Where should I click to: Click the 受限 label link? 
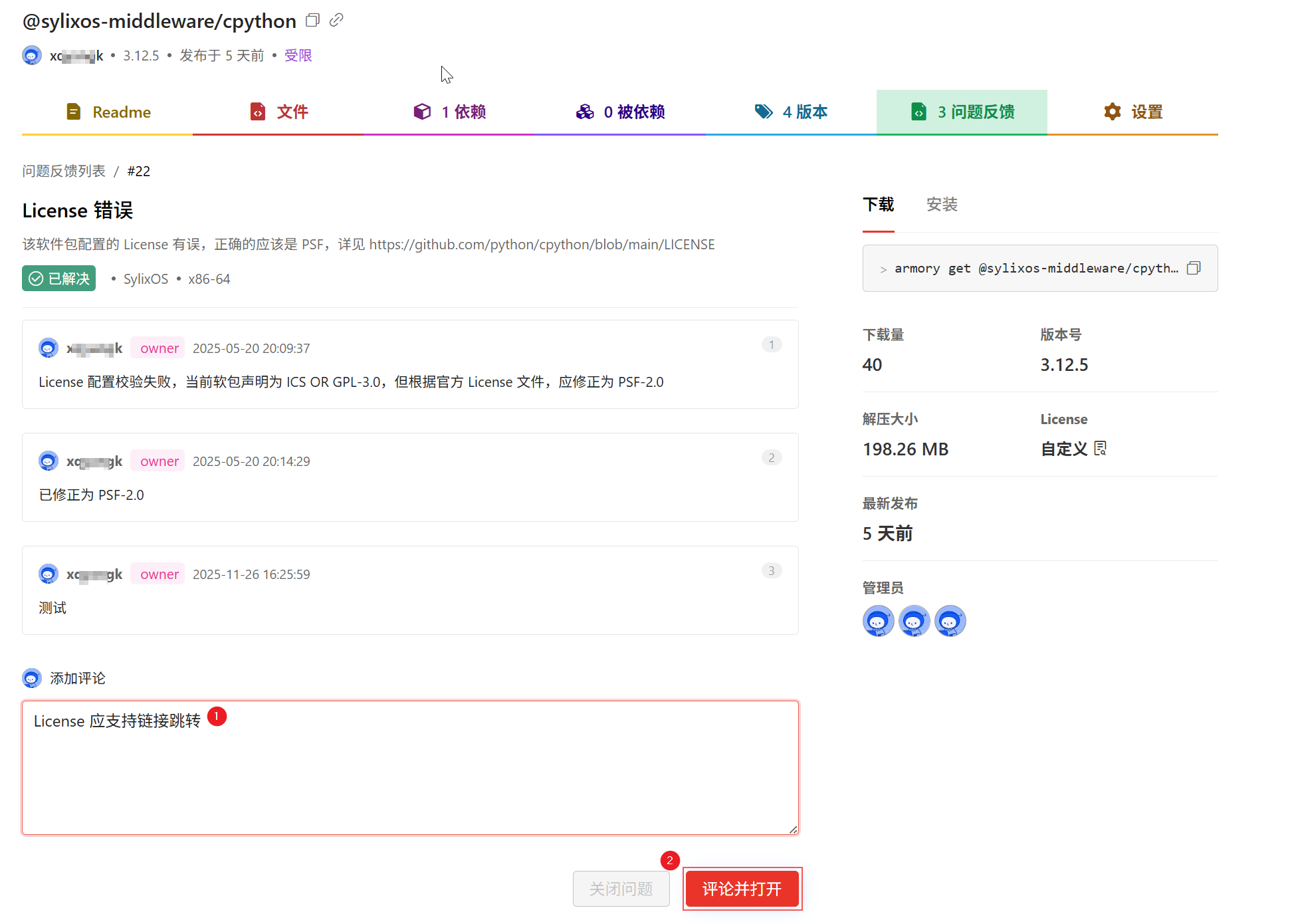click(298, 55)
